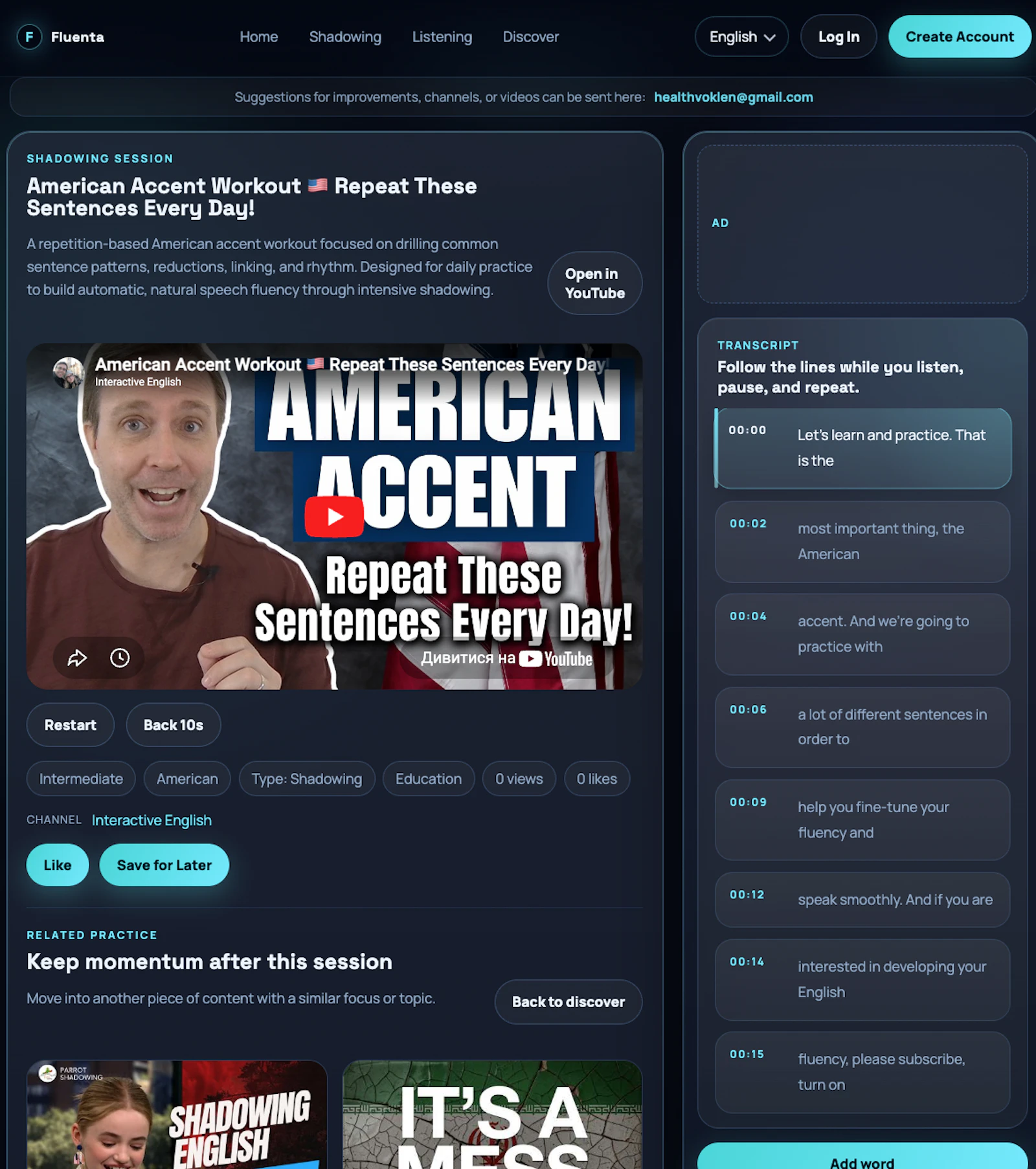Image resolution: width=1036 pixels, height=1169 pixels.
Task: Go to the Home page
Action: [x=259, y=37]
